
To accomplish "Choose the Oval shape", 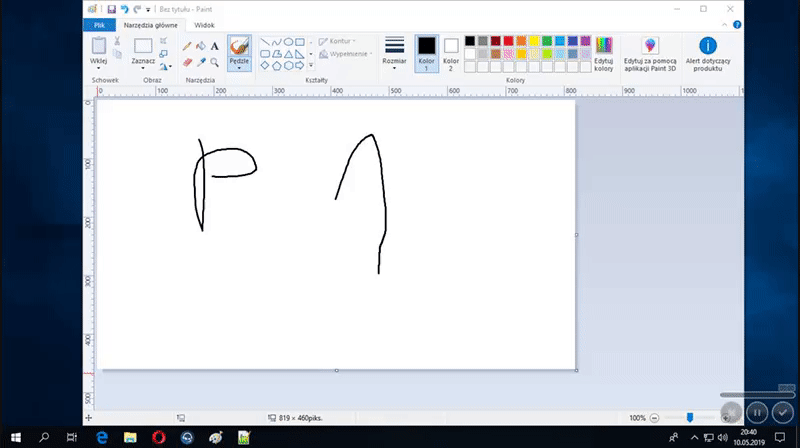I will tap(288, 42).
